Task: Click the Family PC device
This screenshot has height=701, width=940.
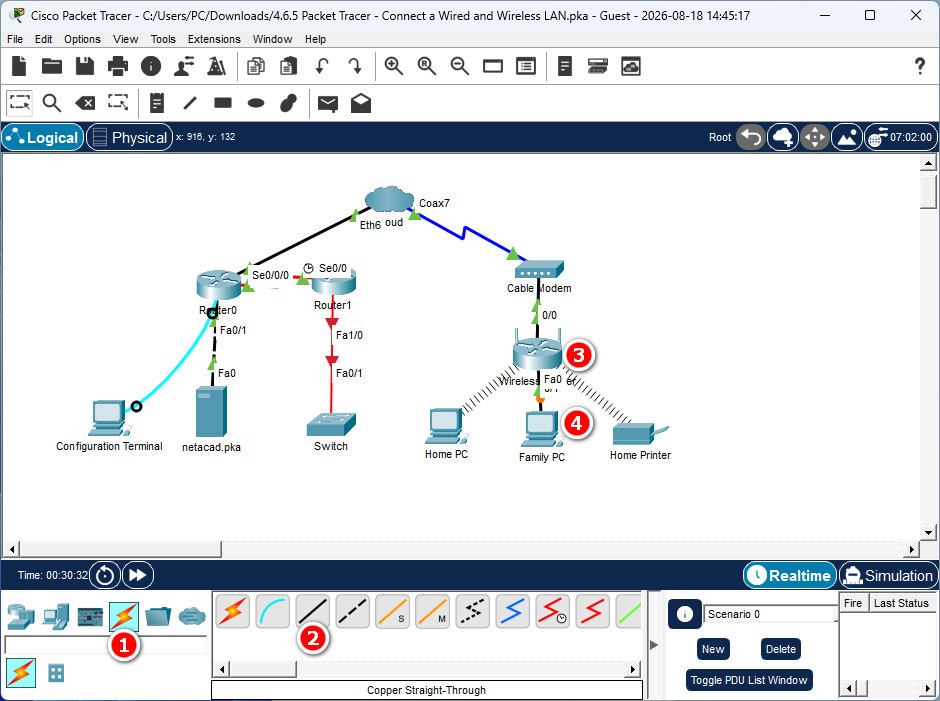Action: (x=541, y=429)
